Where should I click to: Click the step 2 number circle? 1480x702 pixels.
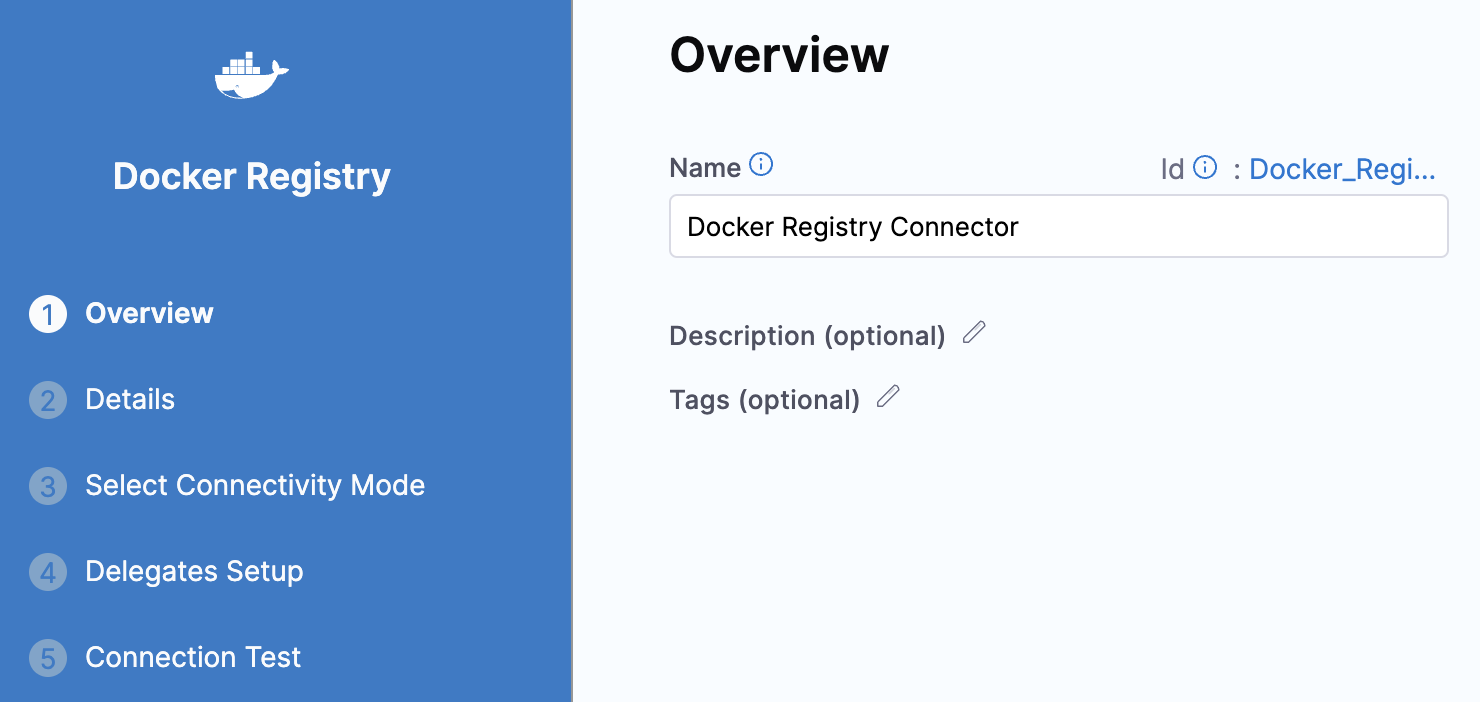48,400
